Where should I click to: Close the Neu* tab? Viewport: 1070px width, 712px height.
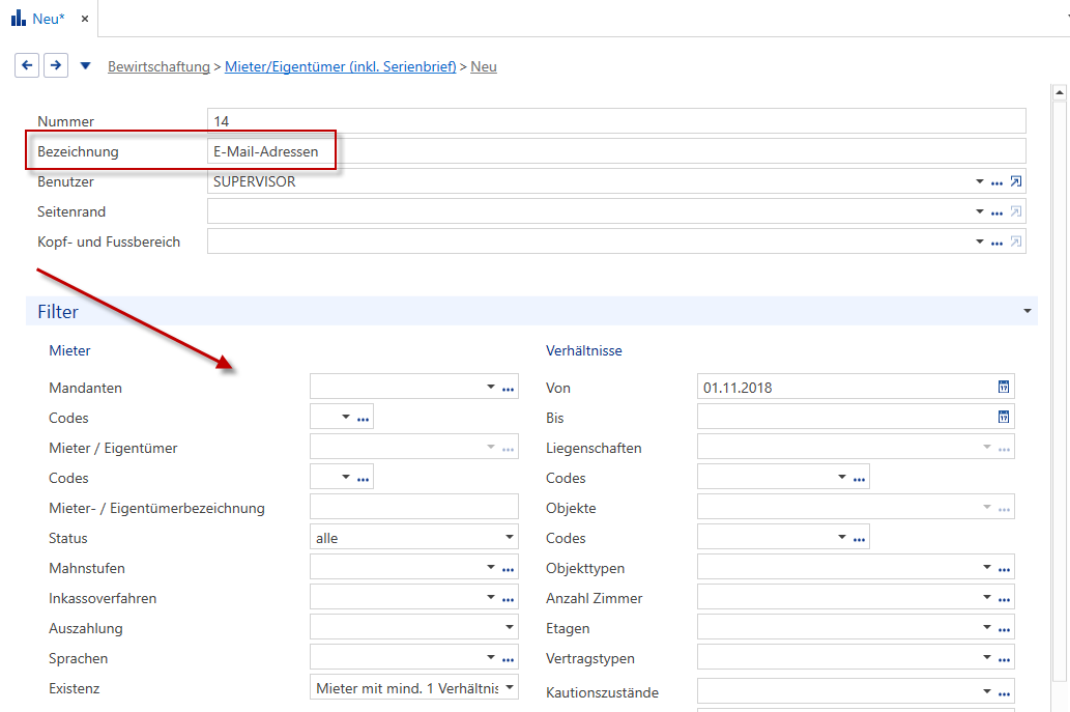click(85, 19)
